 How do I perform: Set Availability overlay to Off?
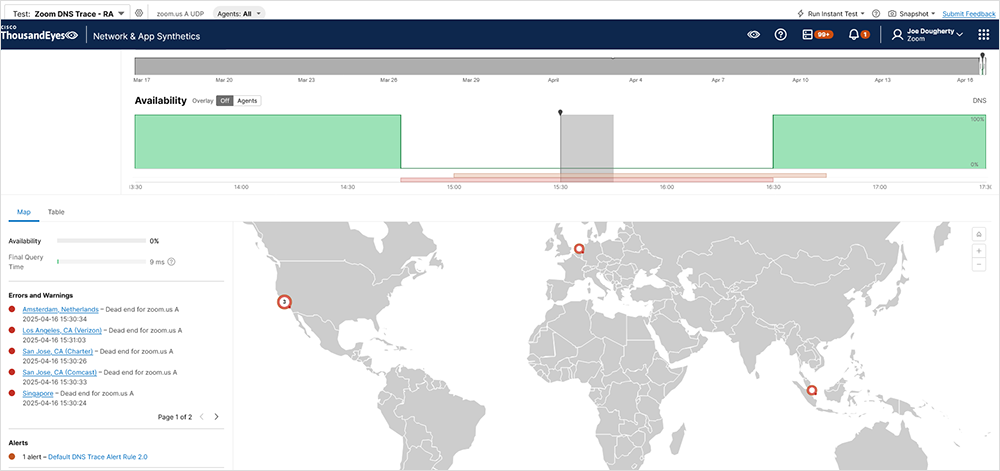(225, 101)
